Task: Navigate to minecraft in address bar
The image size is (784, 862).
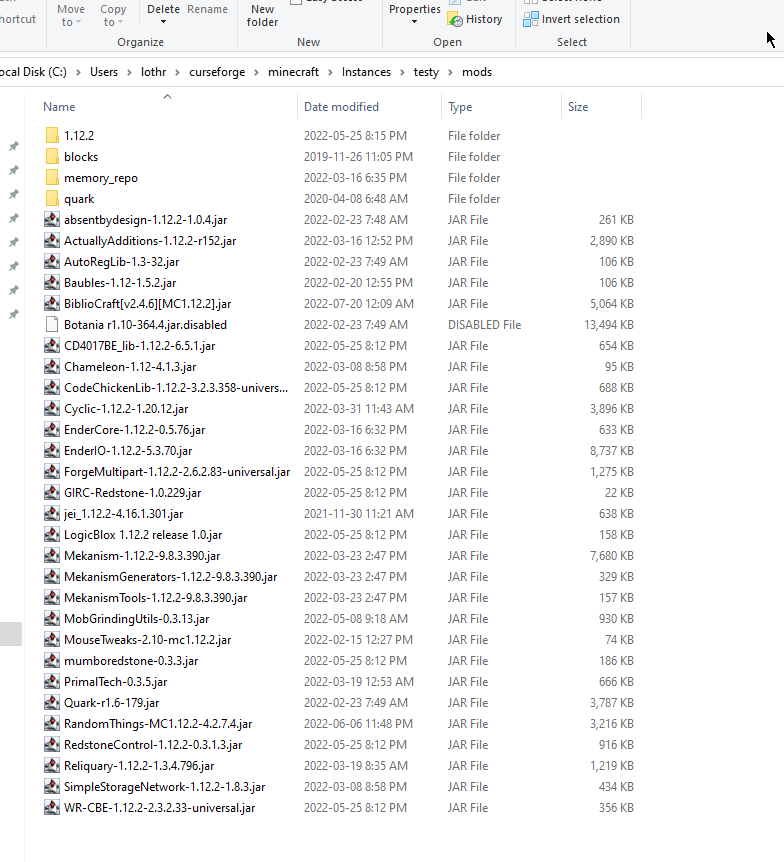Action: [x=294, y=72]
